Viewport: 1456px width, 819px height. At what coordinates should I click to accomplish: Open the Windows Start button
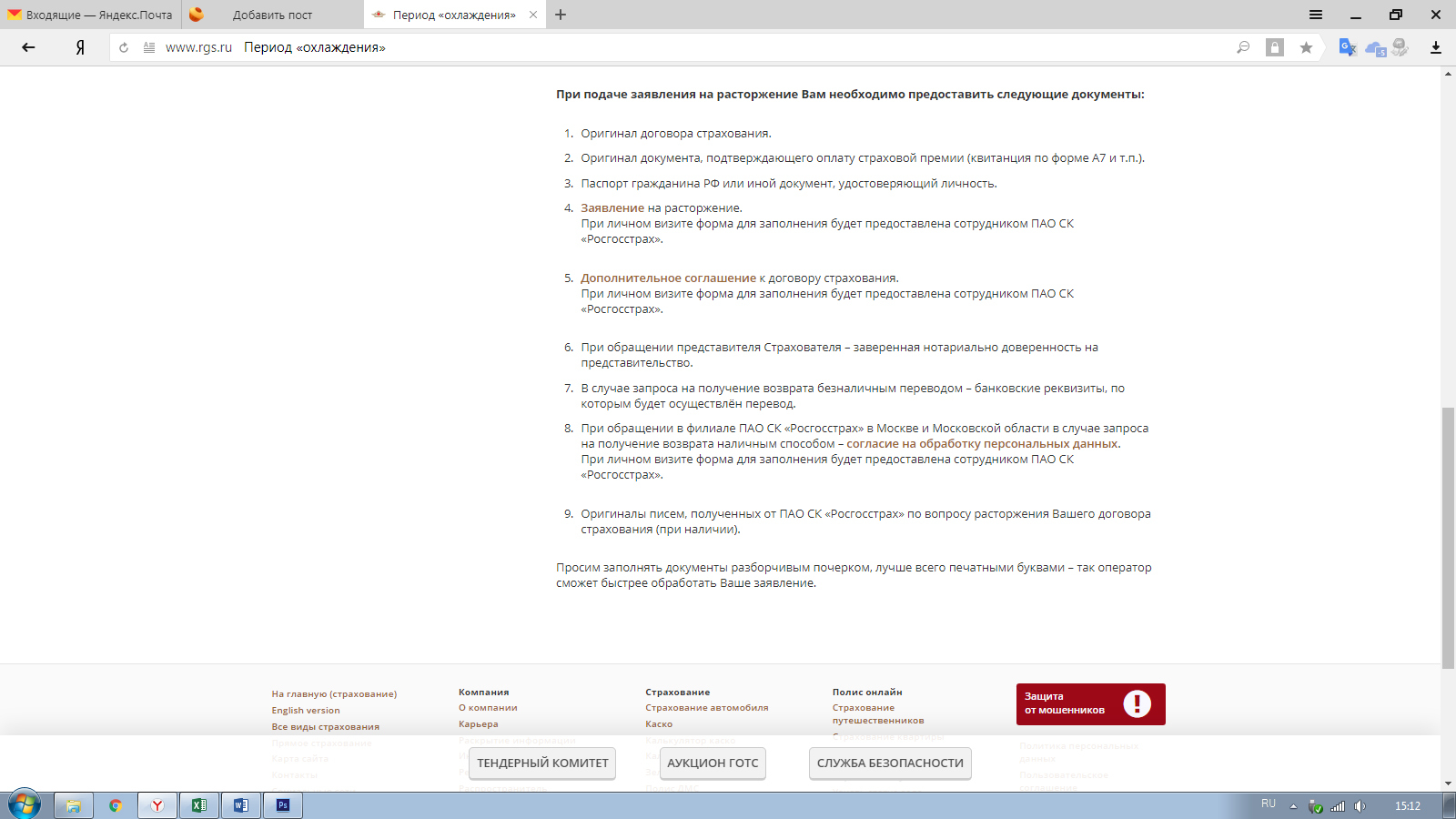pyautogui.click(x=24, y=804)
